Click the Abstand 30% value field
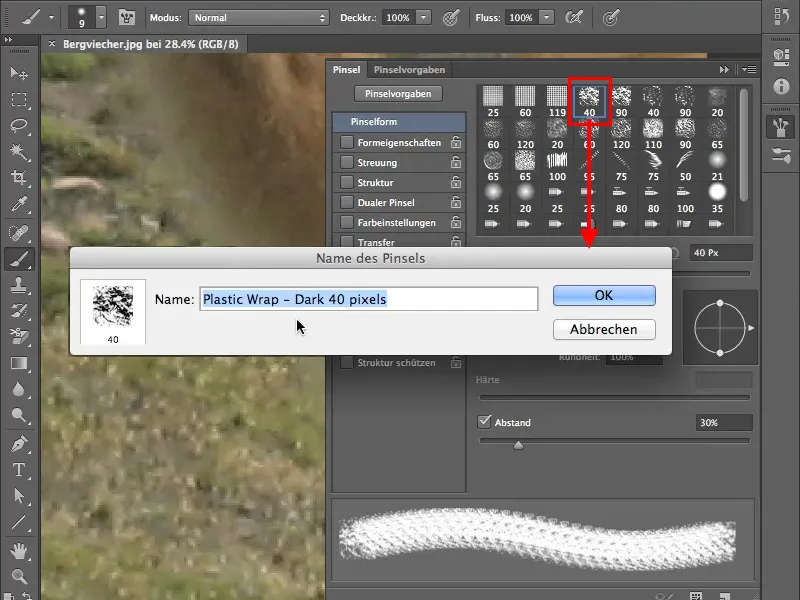Viewport: 800px width, 600px height. [723, 422]
